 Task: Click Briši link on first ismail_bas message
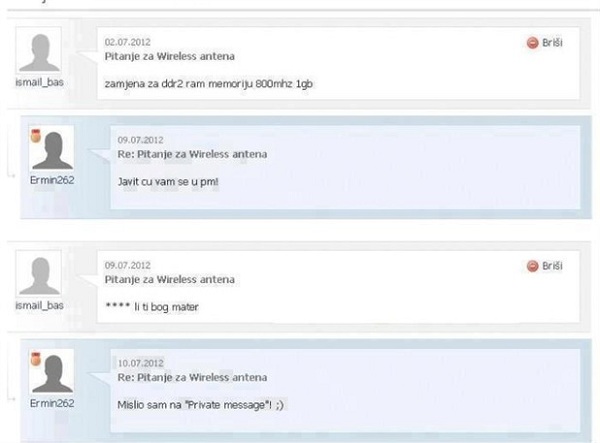click(552, 42)
